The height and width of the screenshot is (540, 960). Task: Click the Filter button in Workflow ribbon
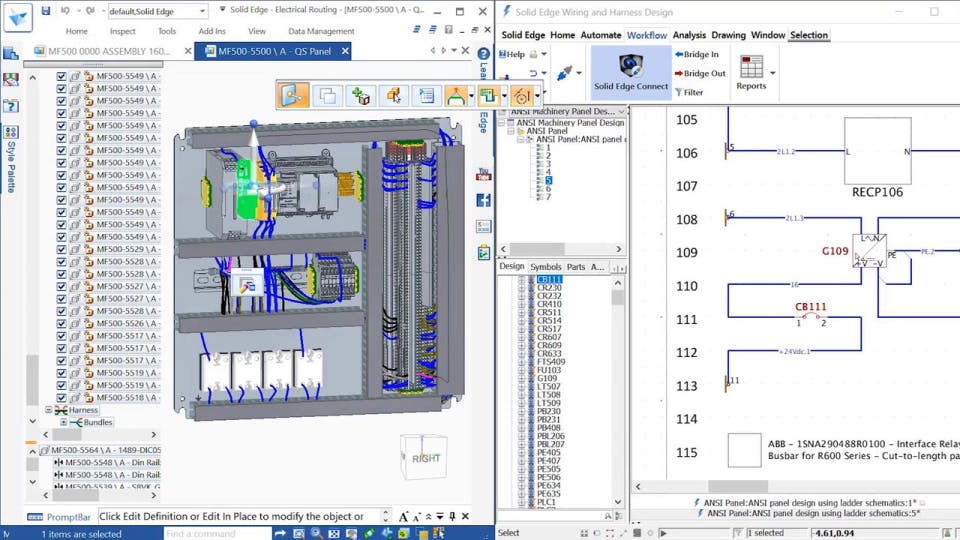pos(688,92)
